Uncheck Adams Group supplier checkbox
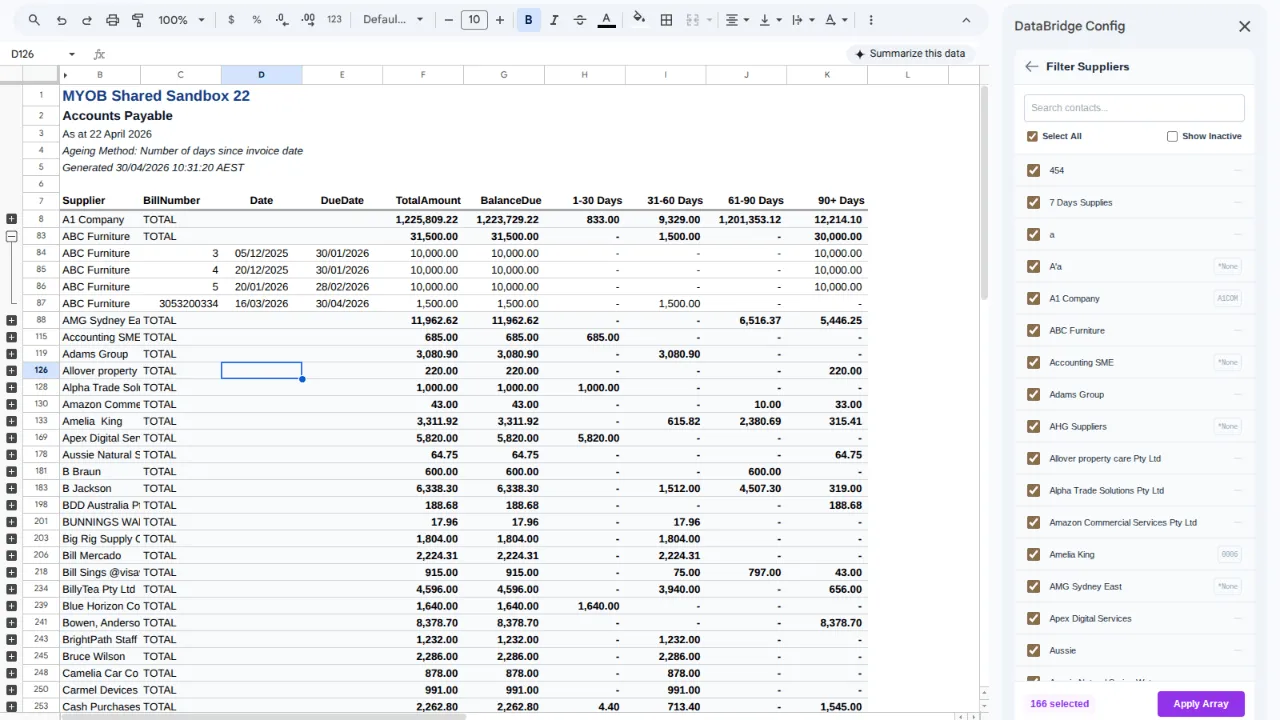1280x720 pixels. coord(1033,395)
